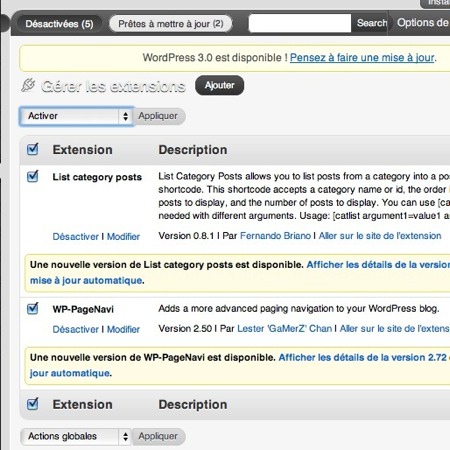Click the bottom Appliquer button
The width and height of the screenshot is (450, 450).
158,436
